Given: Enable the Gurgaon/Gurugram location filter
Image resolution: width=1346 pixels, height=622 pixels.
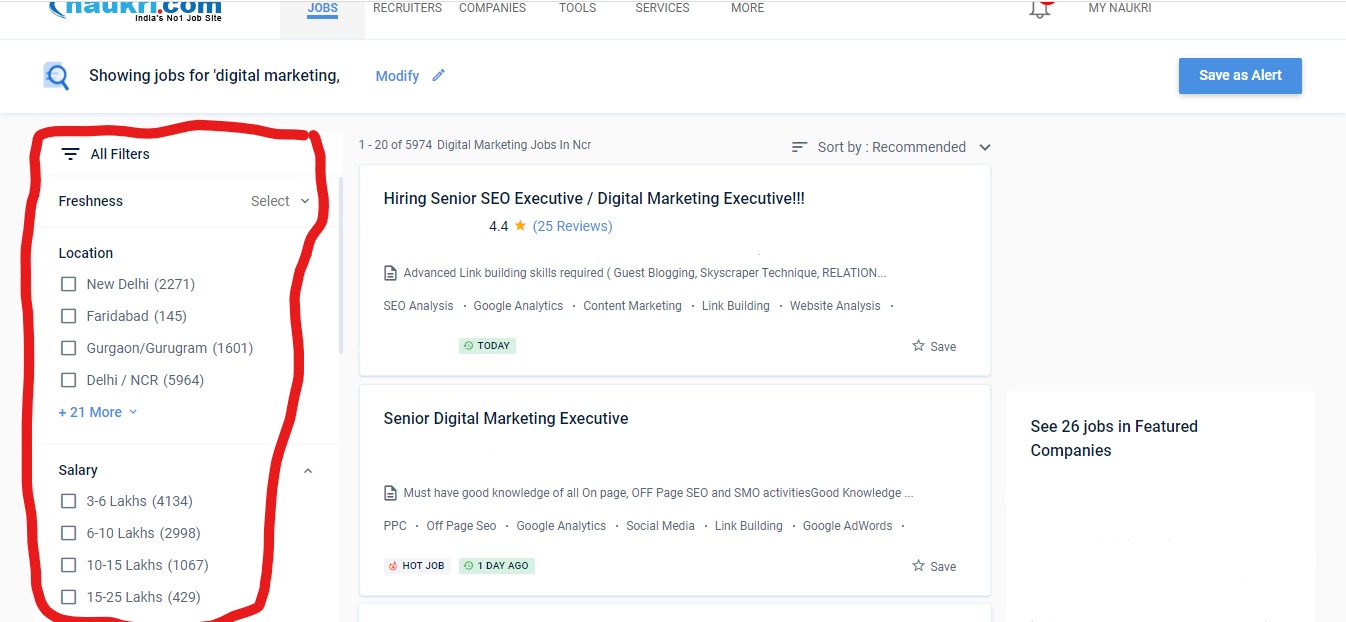Looking at the screenshot, I should coord(68,348).
